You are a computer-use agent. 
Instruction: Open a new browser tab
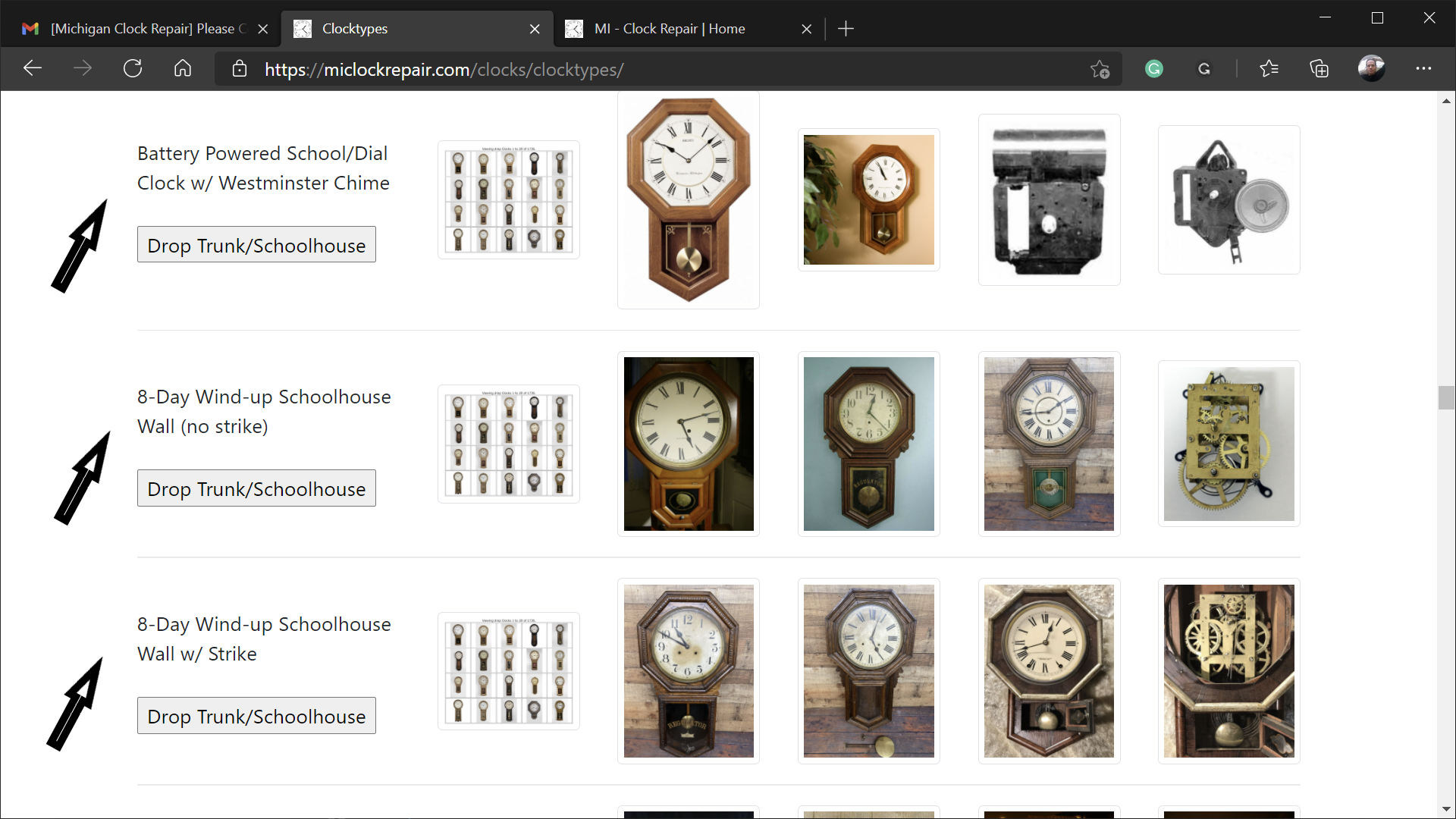tap(846, 29)
